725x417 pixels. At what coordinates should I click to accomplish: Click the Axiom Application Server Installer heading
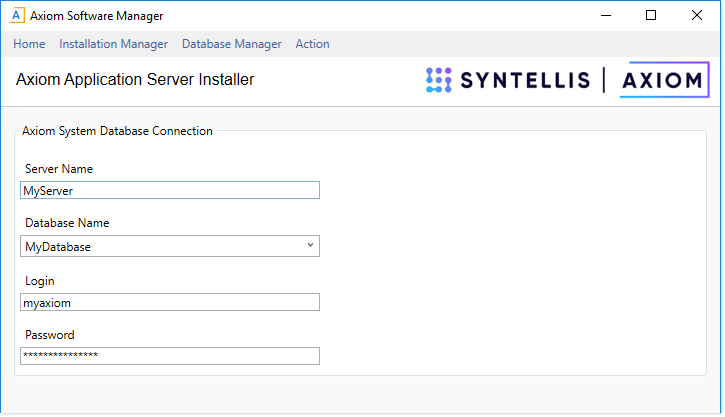pos(135,80)
